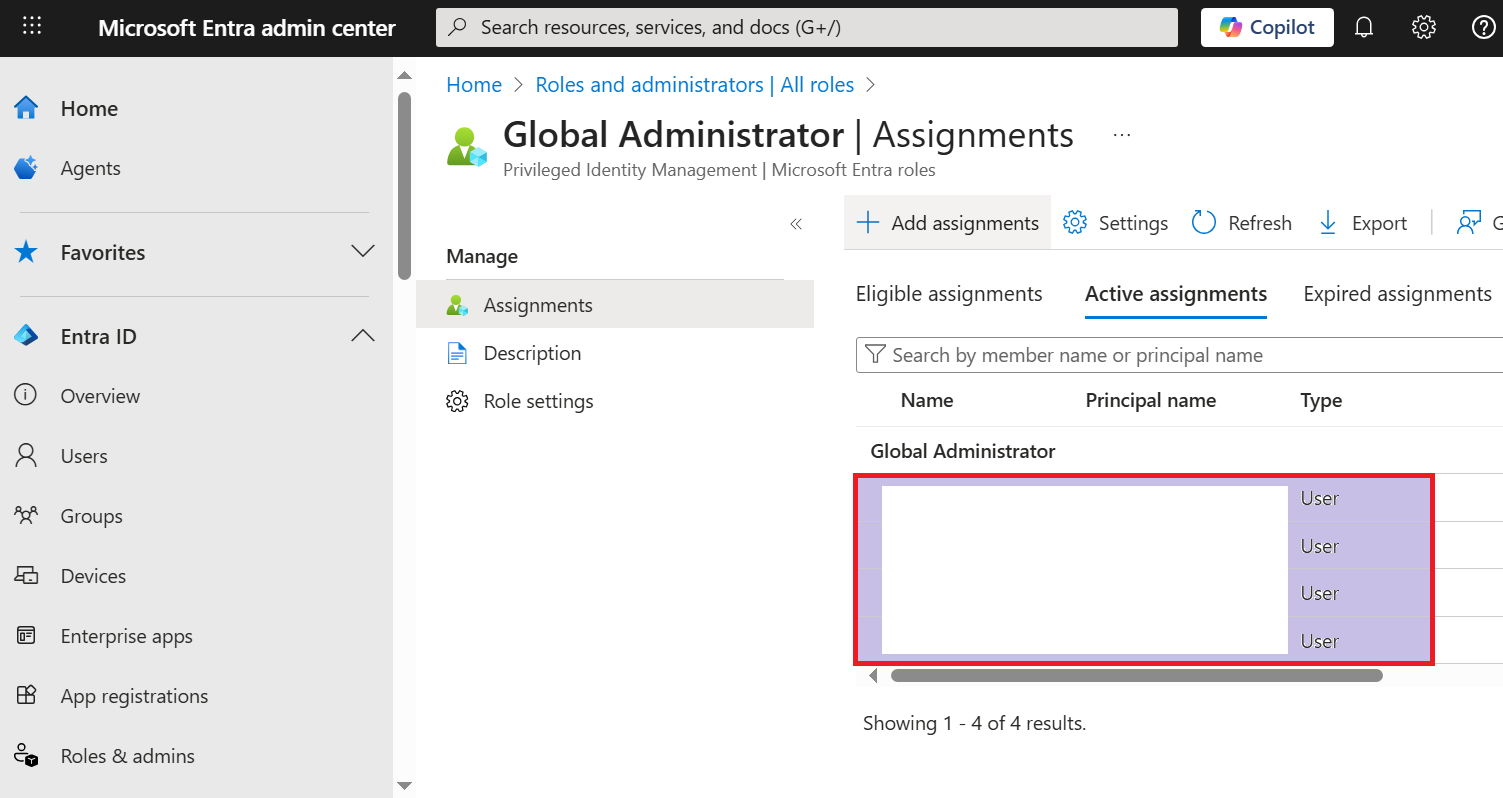Open portal settings gear icon
The image size is (1503, 798).
coord(1424,27)
